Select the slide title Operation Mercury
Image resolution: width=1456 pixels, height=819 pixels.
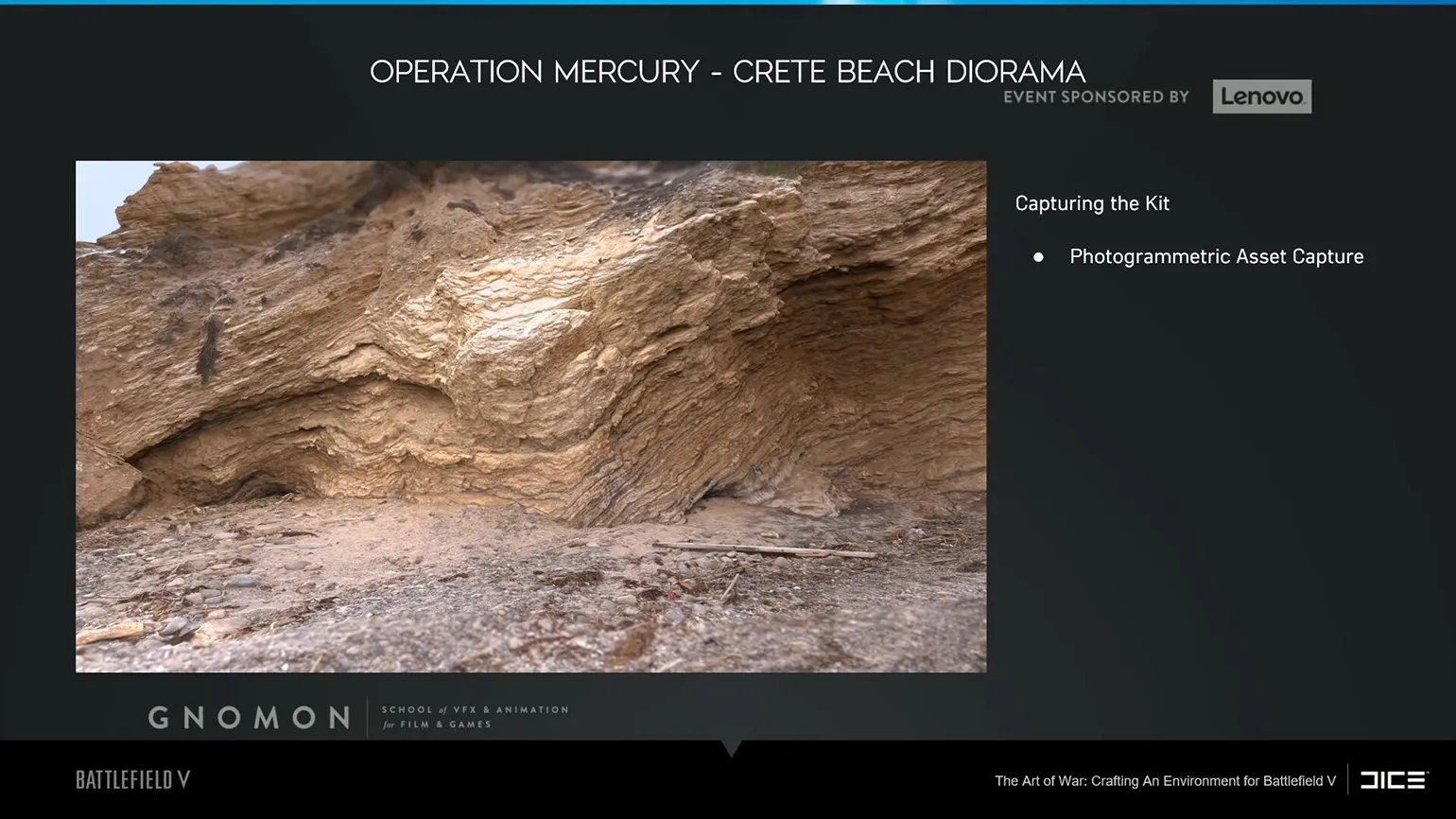[x=727, y=72]
